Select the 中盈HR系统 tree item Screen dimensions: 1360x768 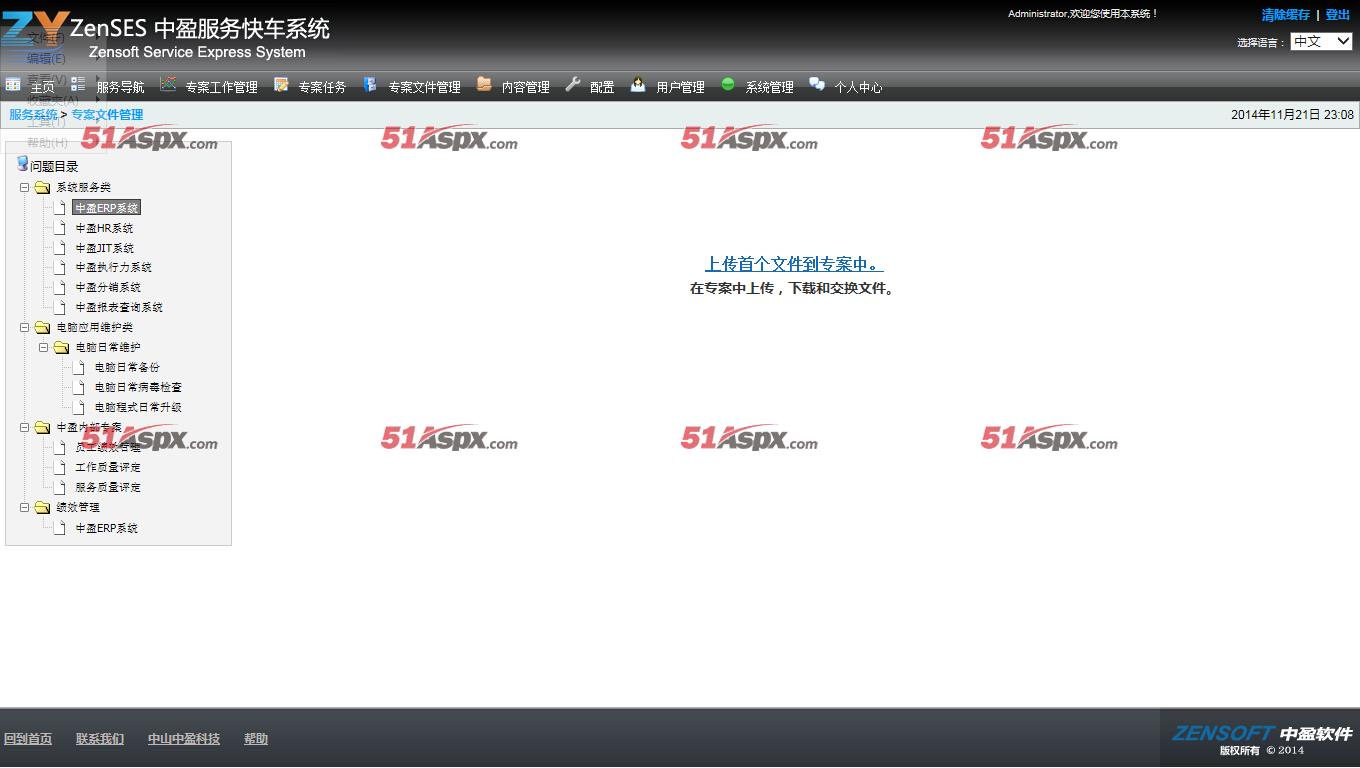[104, 228]
